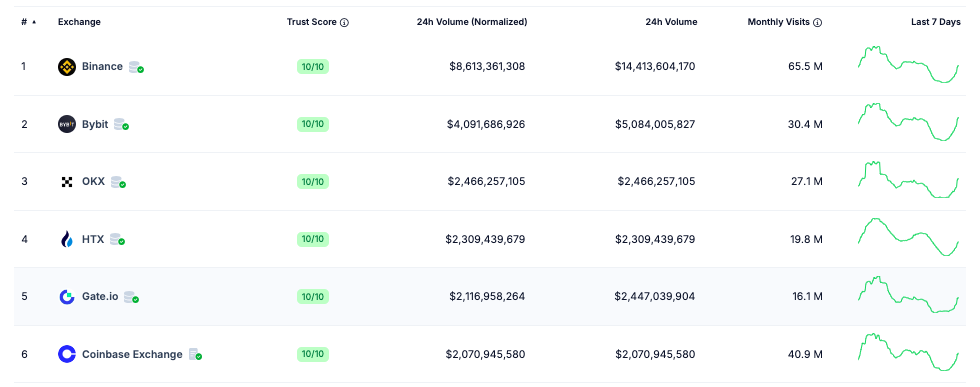Sort by 24h Volume (Normalized) header

coord(472,22)
